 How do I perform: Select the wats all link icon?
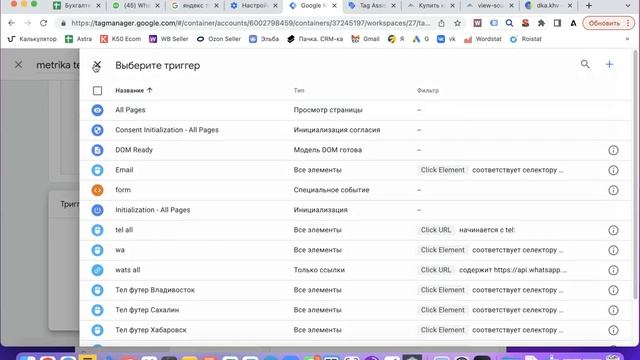click(x=97, y=270)
